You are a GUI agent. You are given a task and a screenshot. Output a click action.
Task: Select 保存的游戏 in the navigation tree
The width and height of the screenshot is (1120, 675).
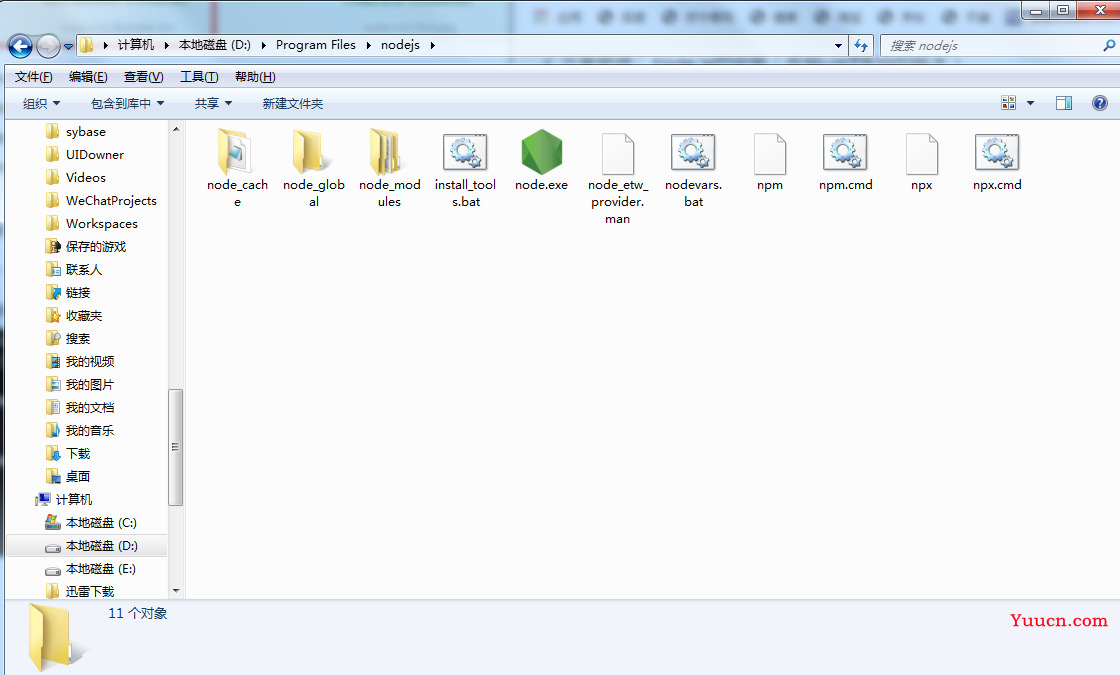[96, 246]
